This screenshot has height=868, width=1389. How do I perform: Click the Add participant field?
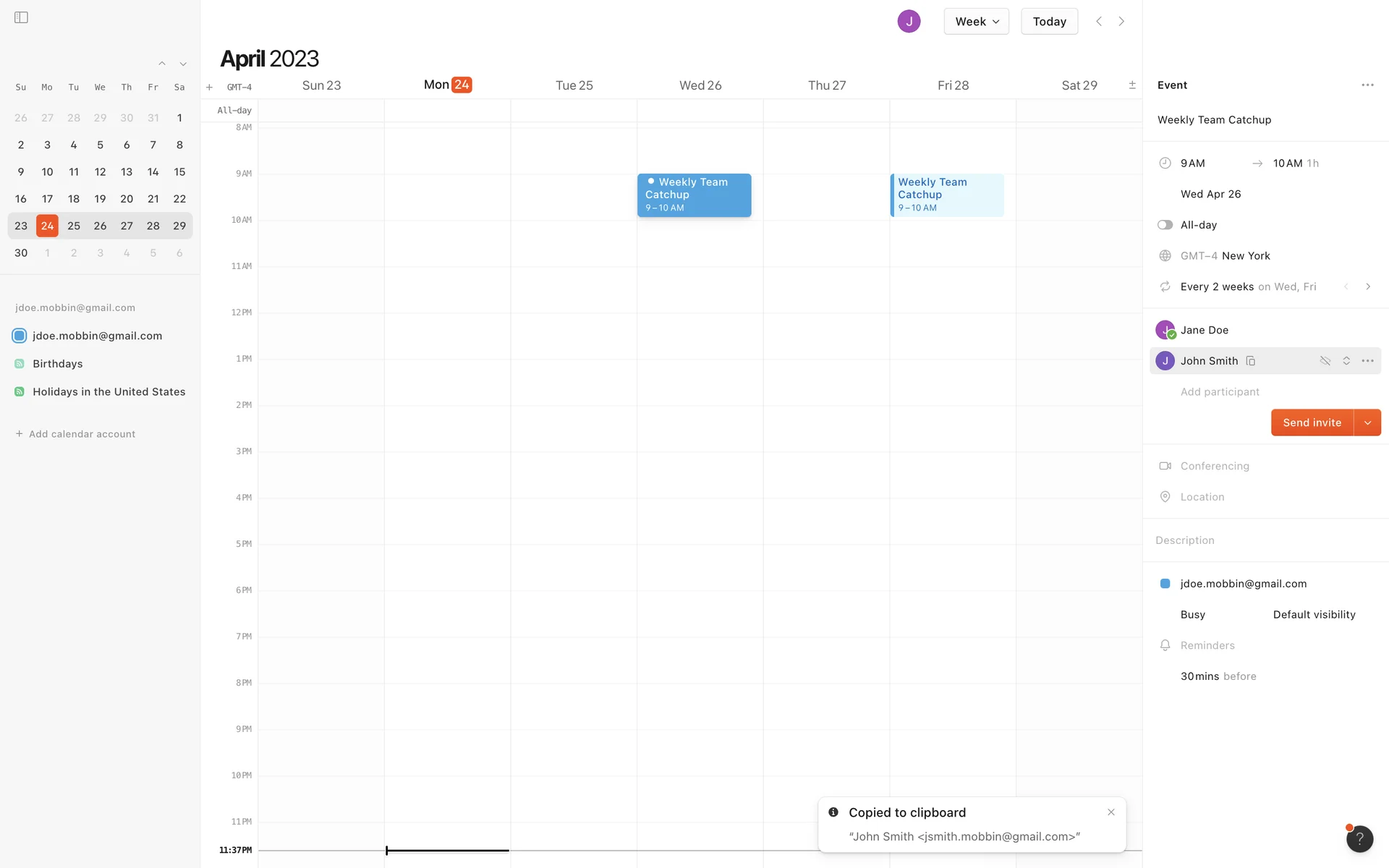coord(1220,392)
